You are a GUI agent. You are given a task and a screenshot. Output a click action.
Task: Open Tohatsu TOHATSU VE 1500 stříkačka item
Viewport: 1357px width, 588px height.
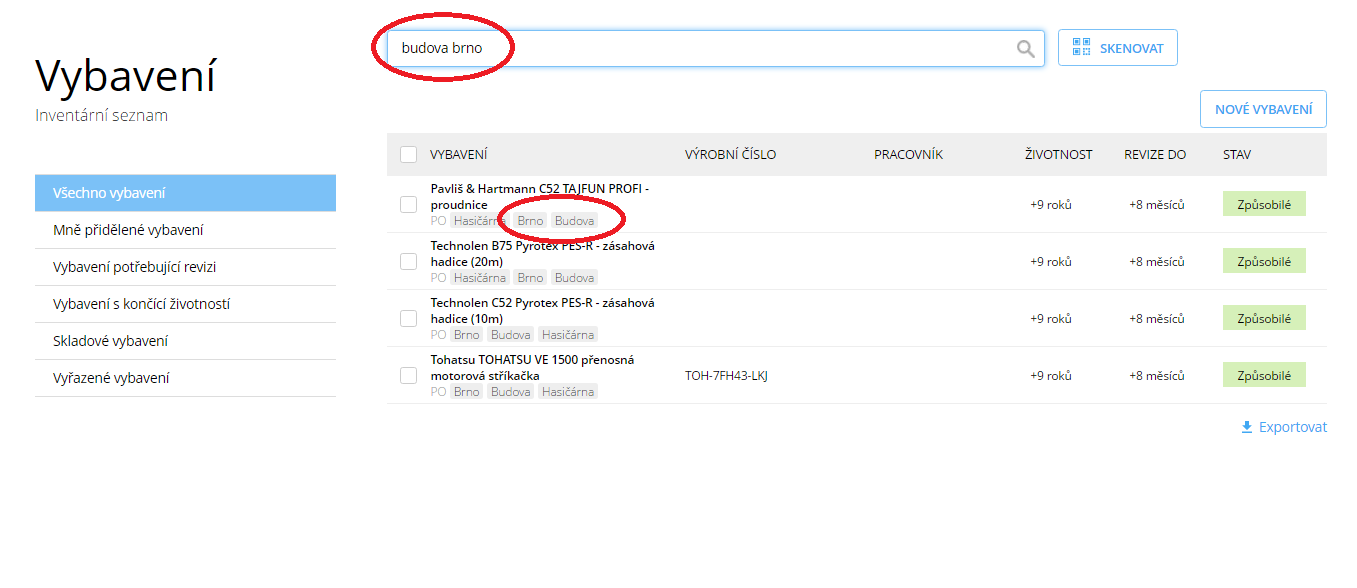532,367
